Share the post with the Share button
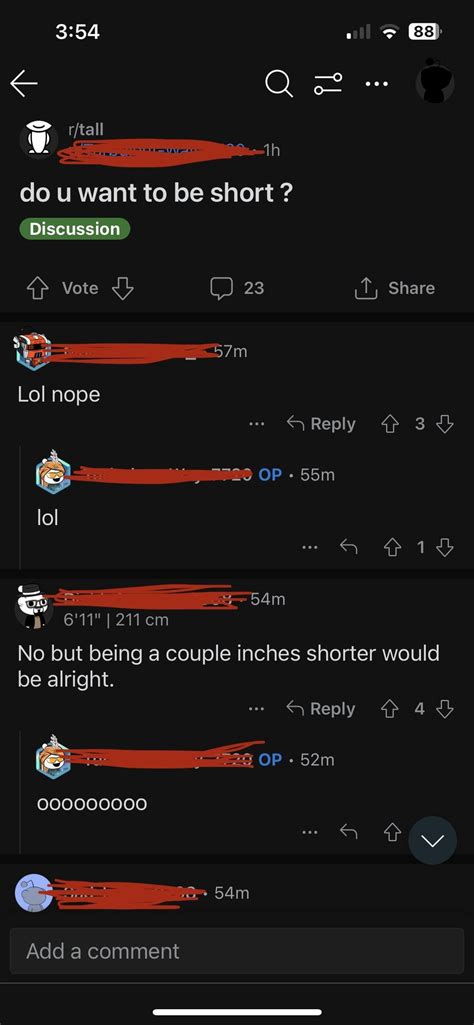The height and width of the screenshot is (1025, 474). tap(394, 288)
